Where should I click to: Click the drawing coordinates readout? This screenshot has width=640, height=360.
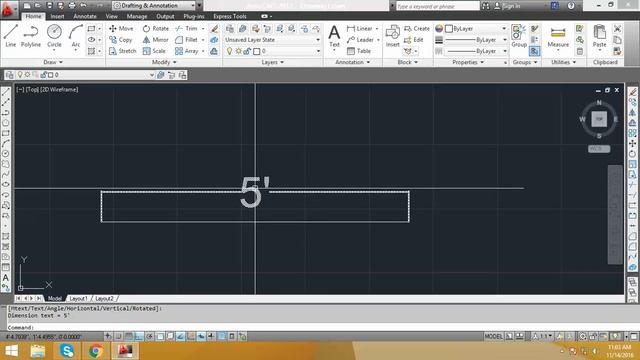click(44, 337)
